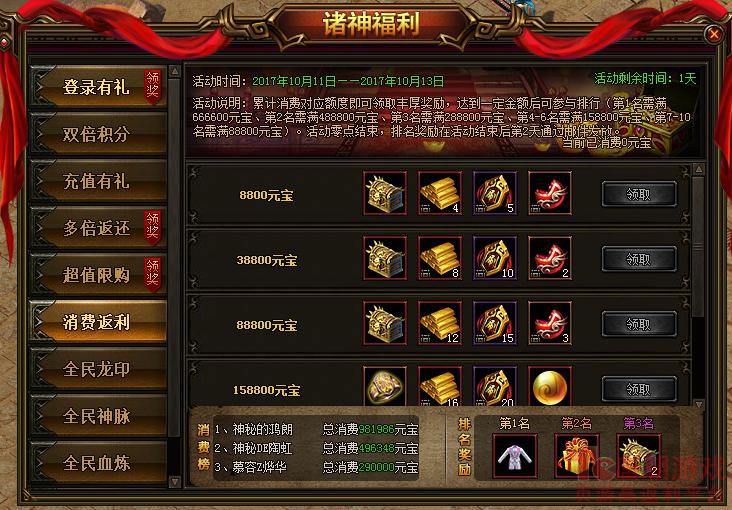Image resolution: width=732 pixels, height=510 pixels.
Task: Click up arrow of left sidebar scrollbar
Action: pyautogui.click(x=175, y=71)
